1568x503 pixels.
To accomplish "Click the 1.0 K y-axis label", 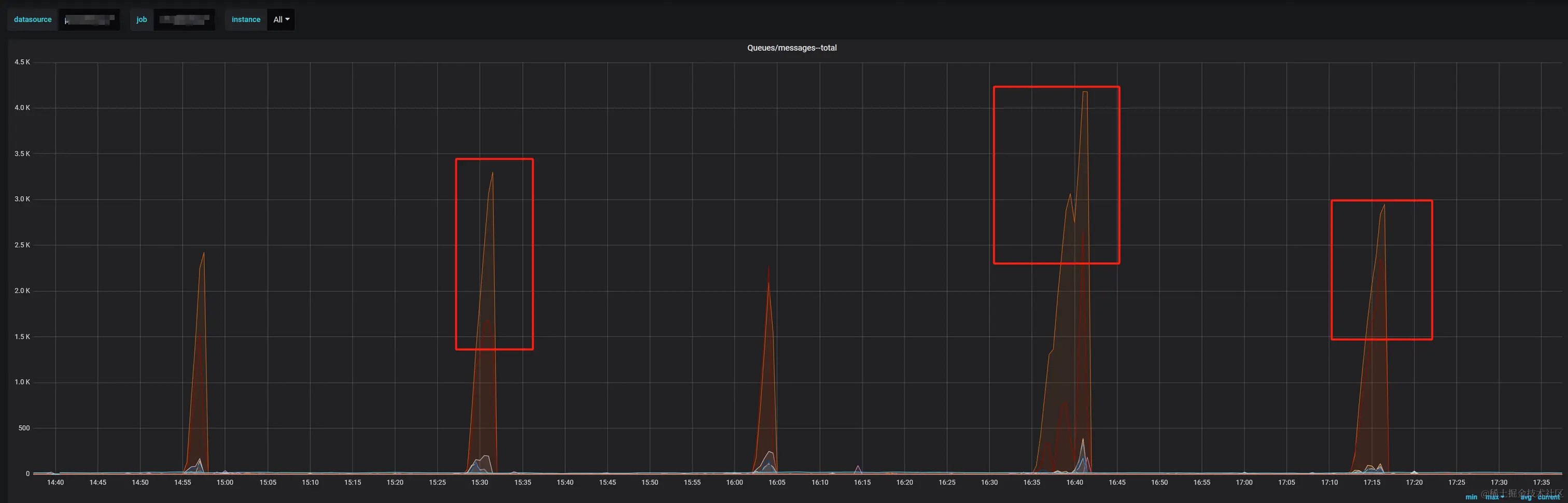I will [22, 382].
